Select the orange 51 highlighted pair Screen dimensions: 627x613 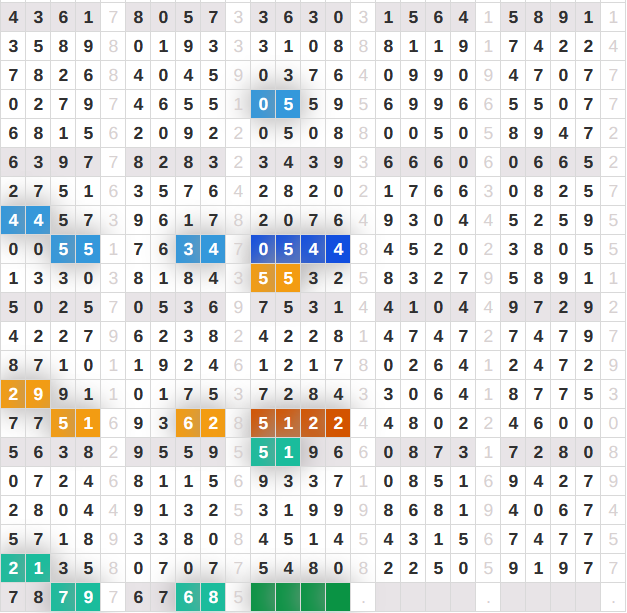click(x=75, y=423)
